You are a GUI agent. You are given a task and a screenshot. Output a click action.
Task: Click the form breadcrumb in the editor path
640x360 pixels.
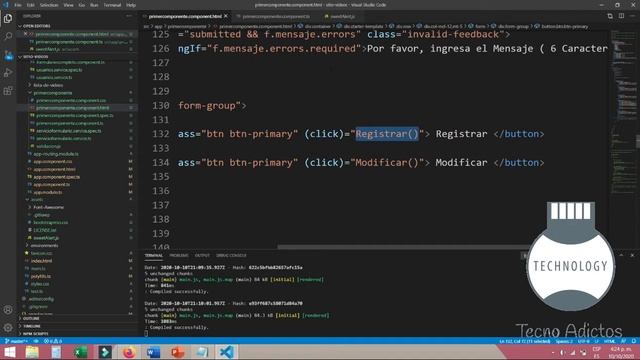point(480,27)
